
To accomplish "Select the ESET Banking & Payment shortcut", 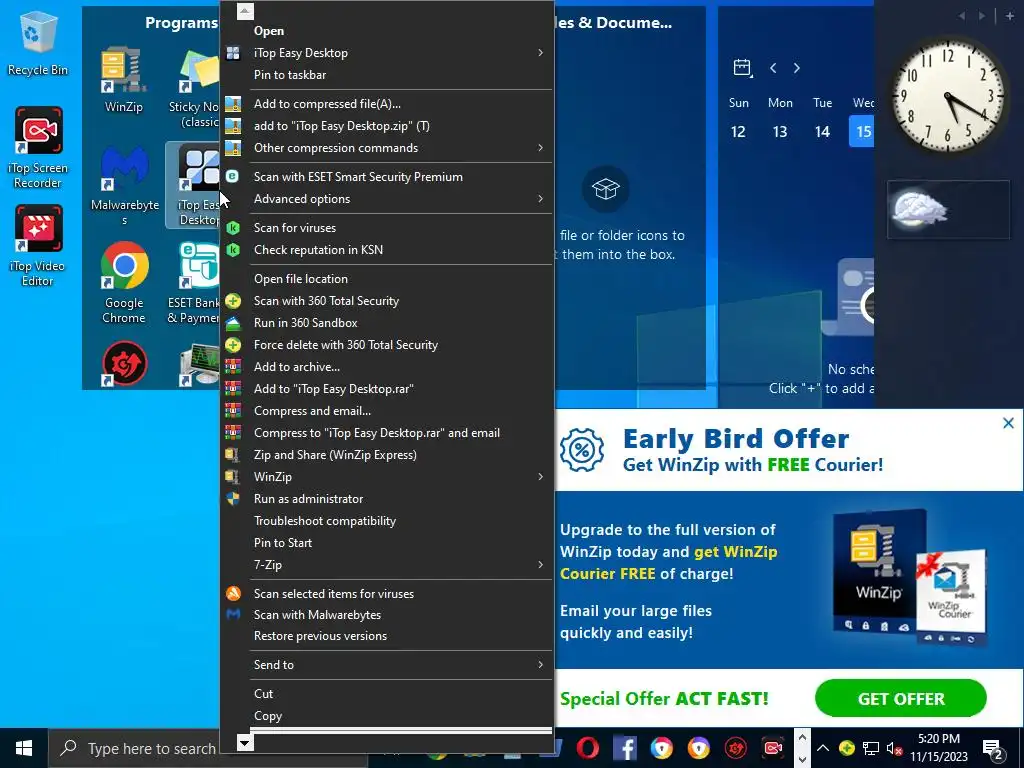I will [195, 282].
